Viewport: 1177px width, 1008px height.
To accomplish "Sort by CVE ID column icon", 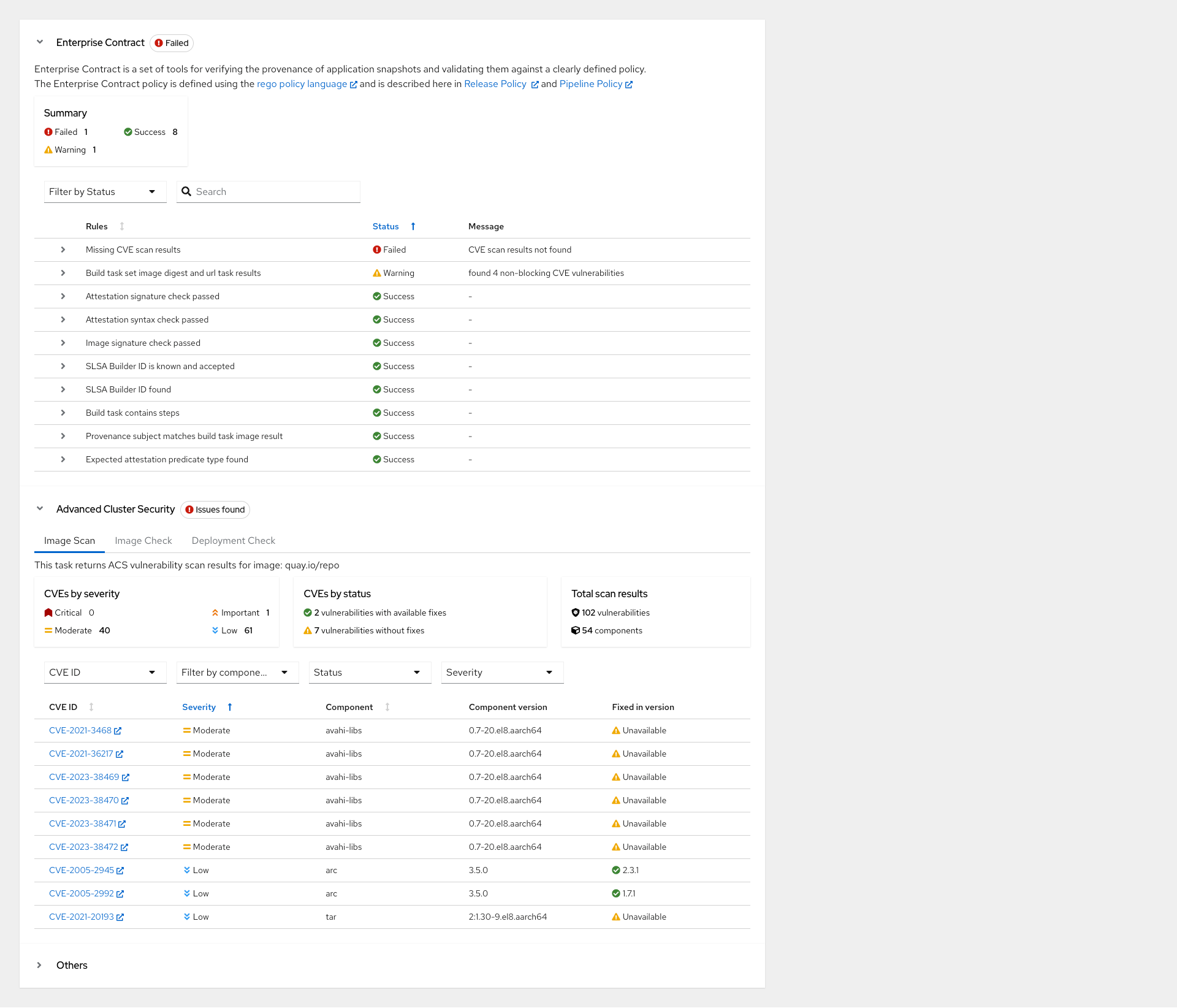I will click(91, 707).
